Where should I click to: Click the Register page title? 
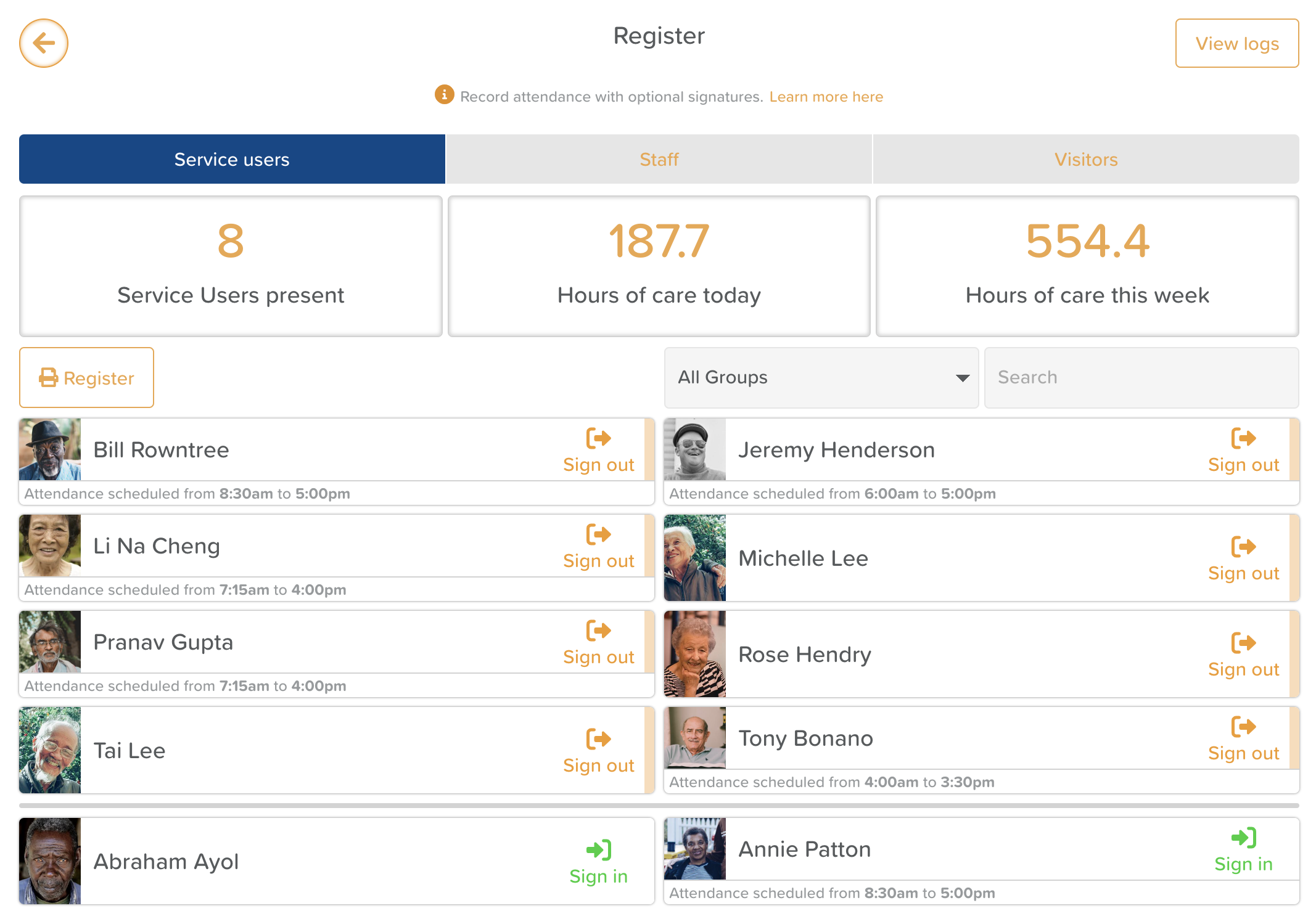(x=659, y=36)
